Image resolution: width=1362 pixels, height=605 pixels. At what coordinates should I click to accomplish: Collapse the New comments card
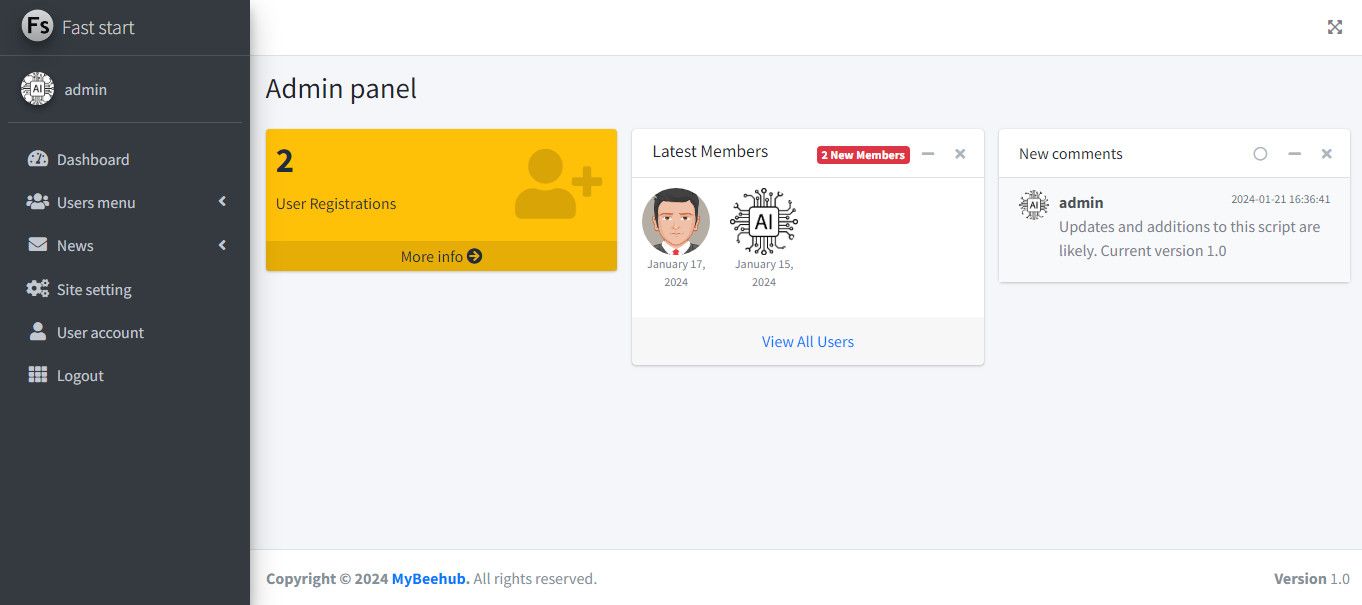1294,154
